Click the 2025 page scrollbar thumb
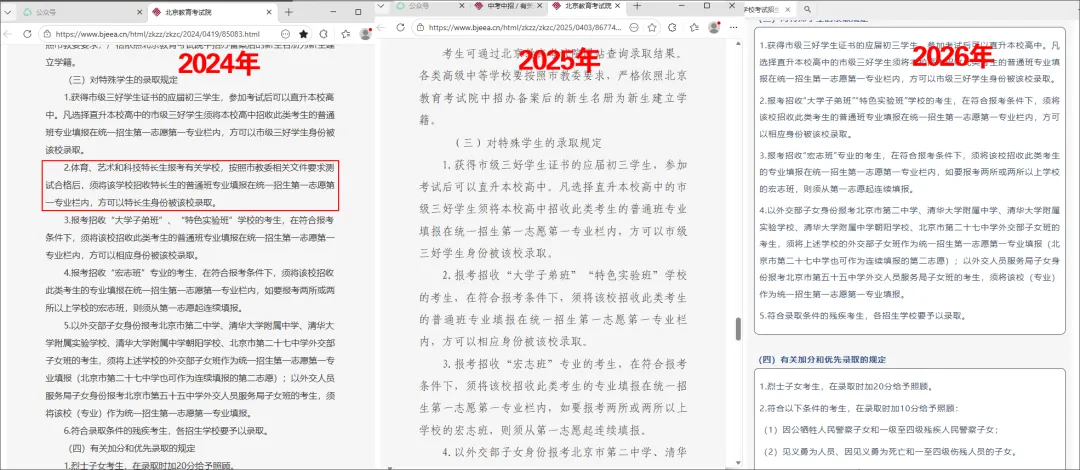 click(738, 329)
